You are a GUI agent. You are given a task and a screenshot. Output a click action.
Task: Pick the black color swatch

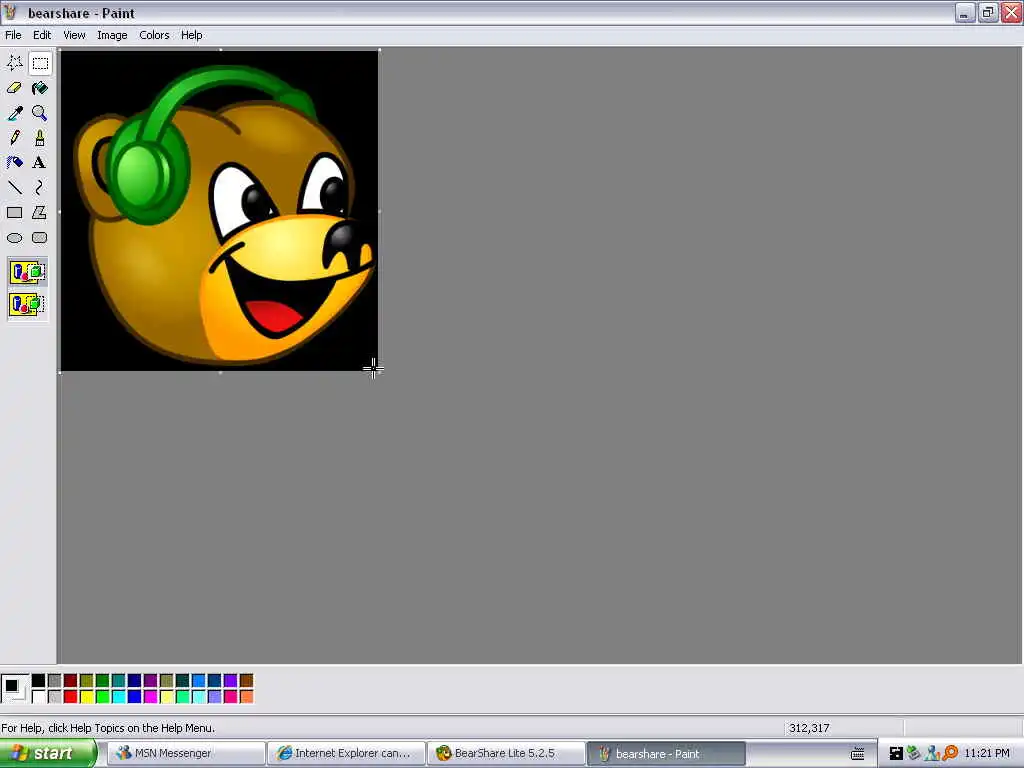(39, 681)
